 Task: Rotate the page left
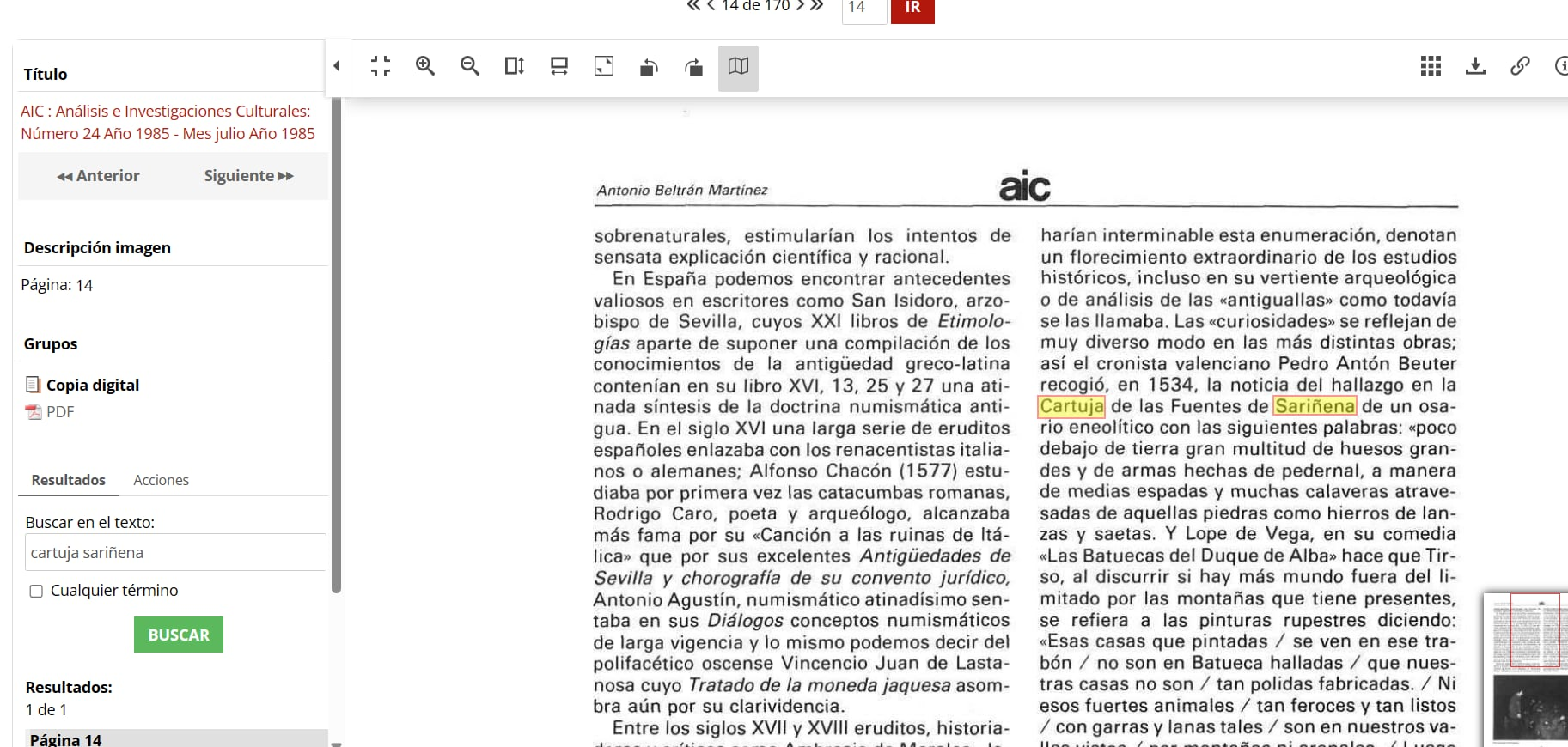(x=649, y=67)
